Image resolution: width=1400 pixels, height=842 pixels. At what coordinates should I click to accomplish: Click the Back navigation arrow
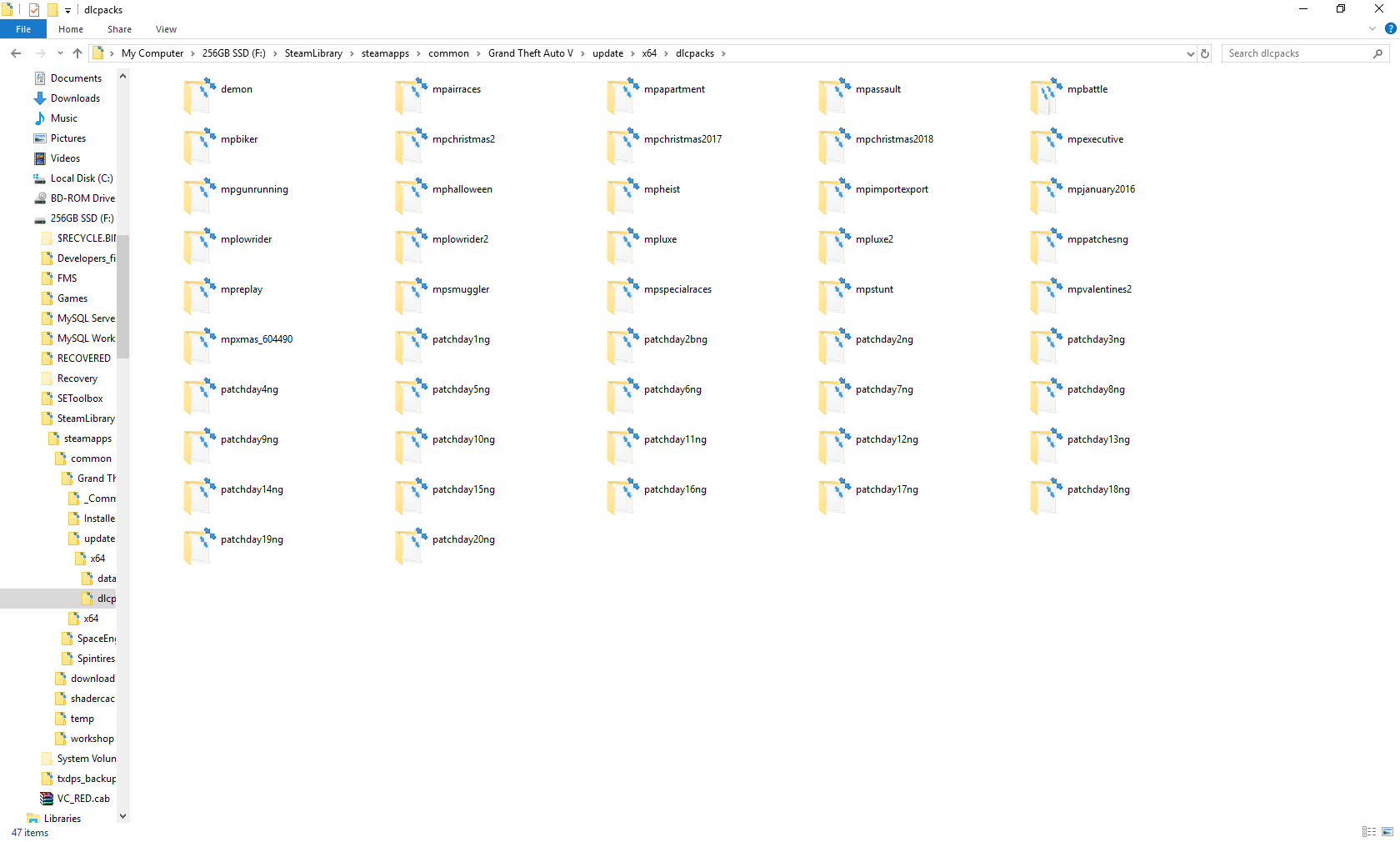click(15, 53)
